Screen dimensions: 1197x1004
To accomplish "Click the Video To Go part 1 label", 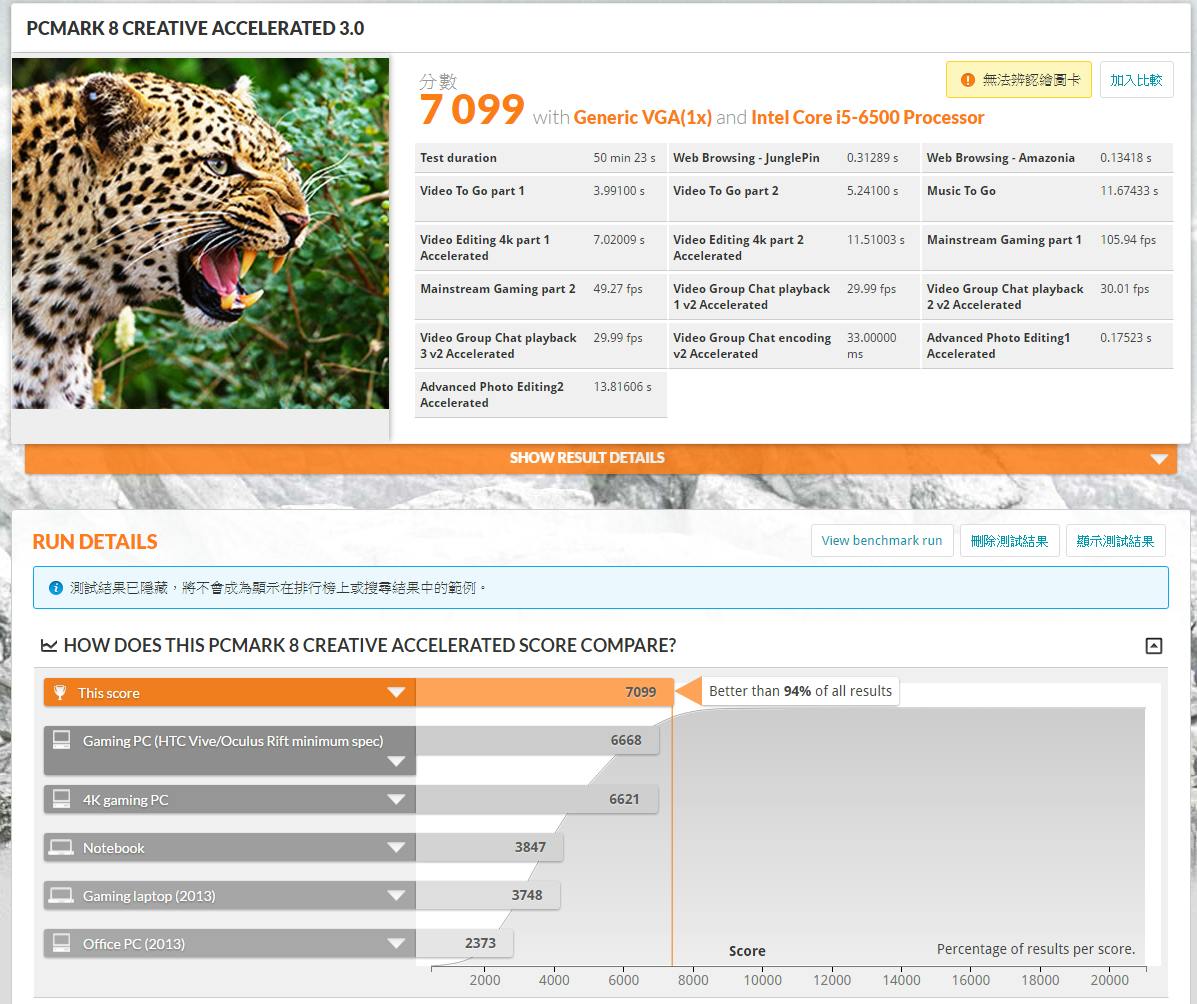I will tap(472, 191).
